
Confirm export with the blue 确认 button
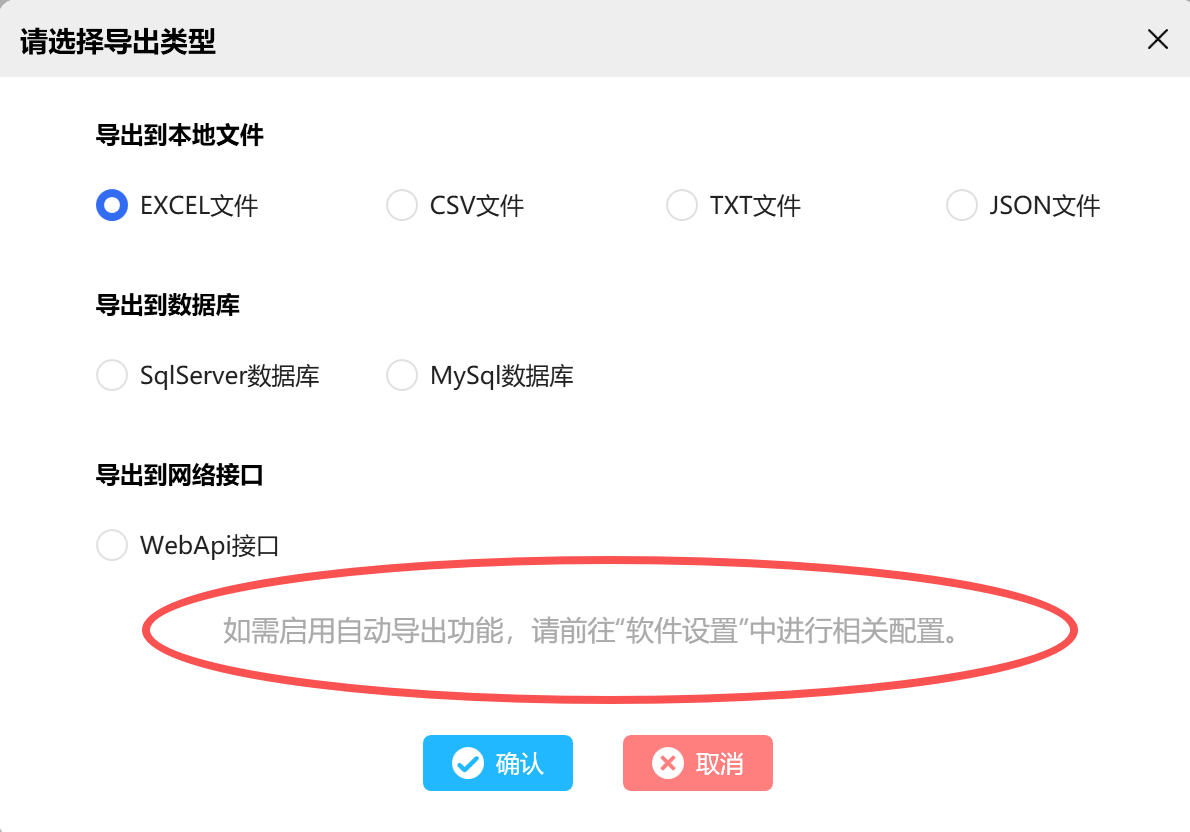(498, 763)
